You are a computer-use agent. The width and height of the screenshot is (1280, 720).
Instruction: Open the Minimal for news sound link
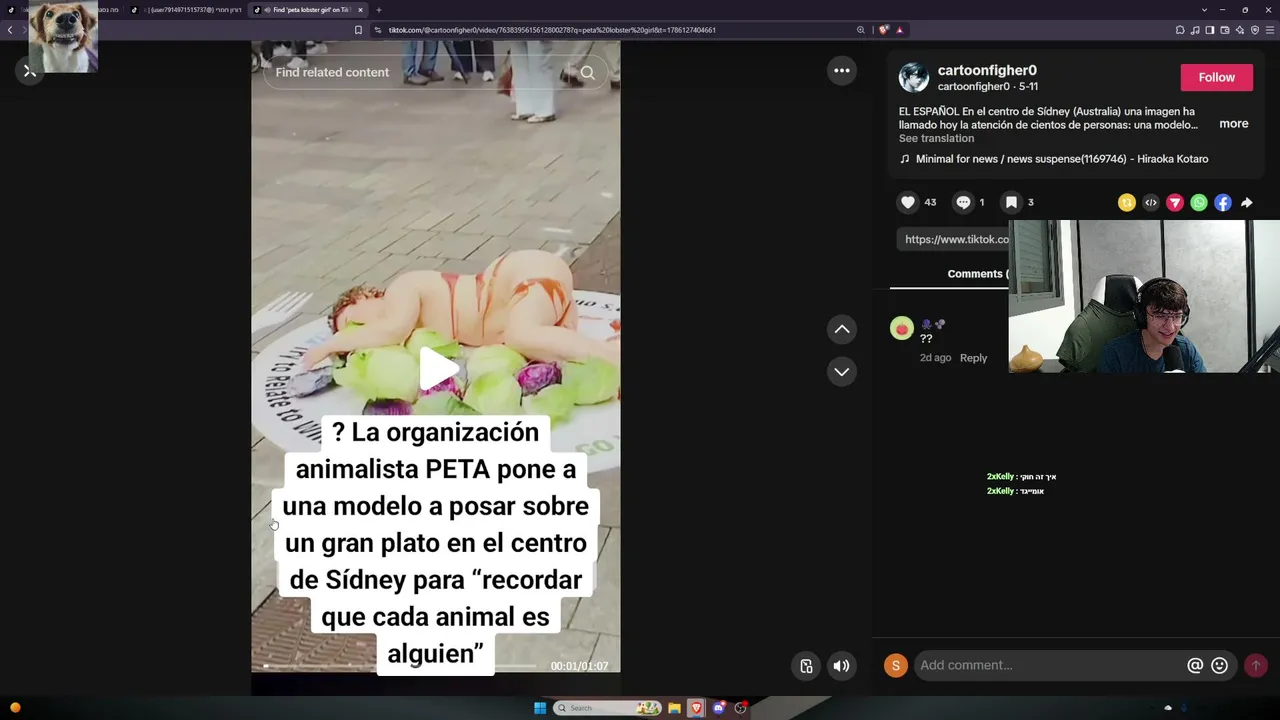click(x=1062, y=159)
